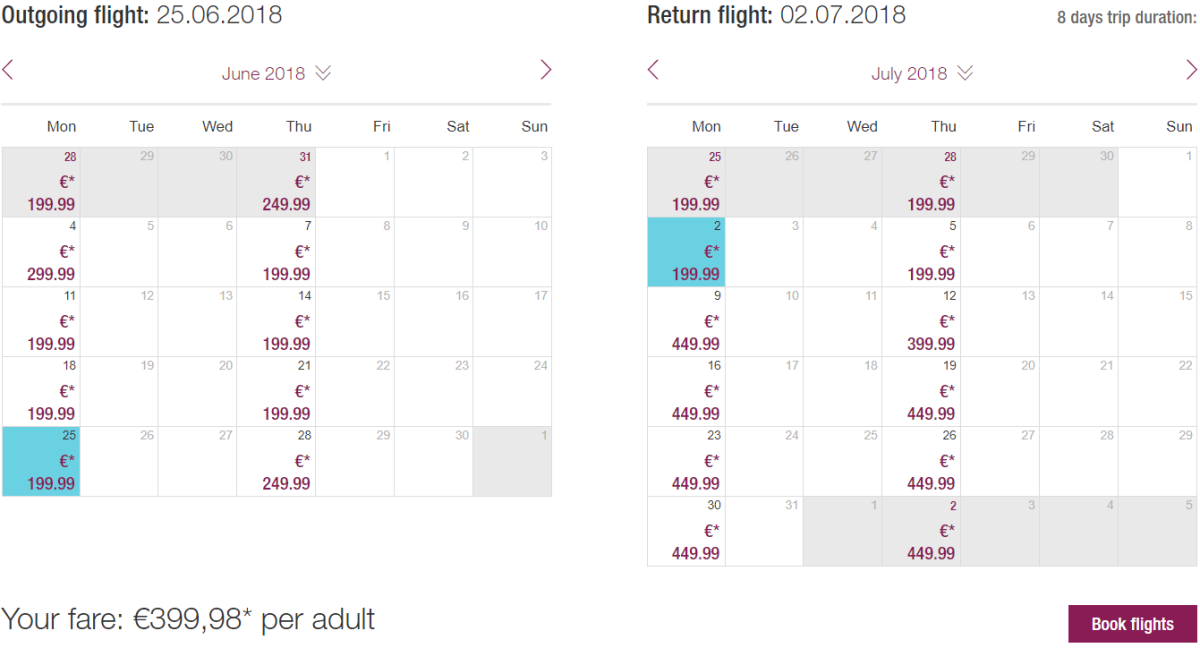Select return flight on July 19
Image resolution: width=1200 pixels, height=648 pixels.
[922, 392]
